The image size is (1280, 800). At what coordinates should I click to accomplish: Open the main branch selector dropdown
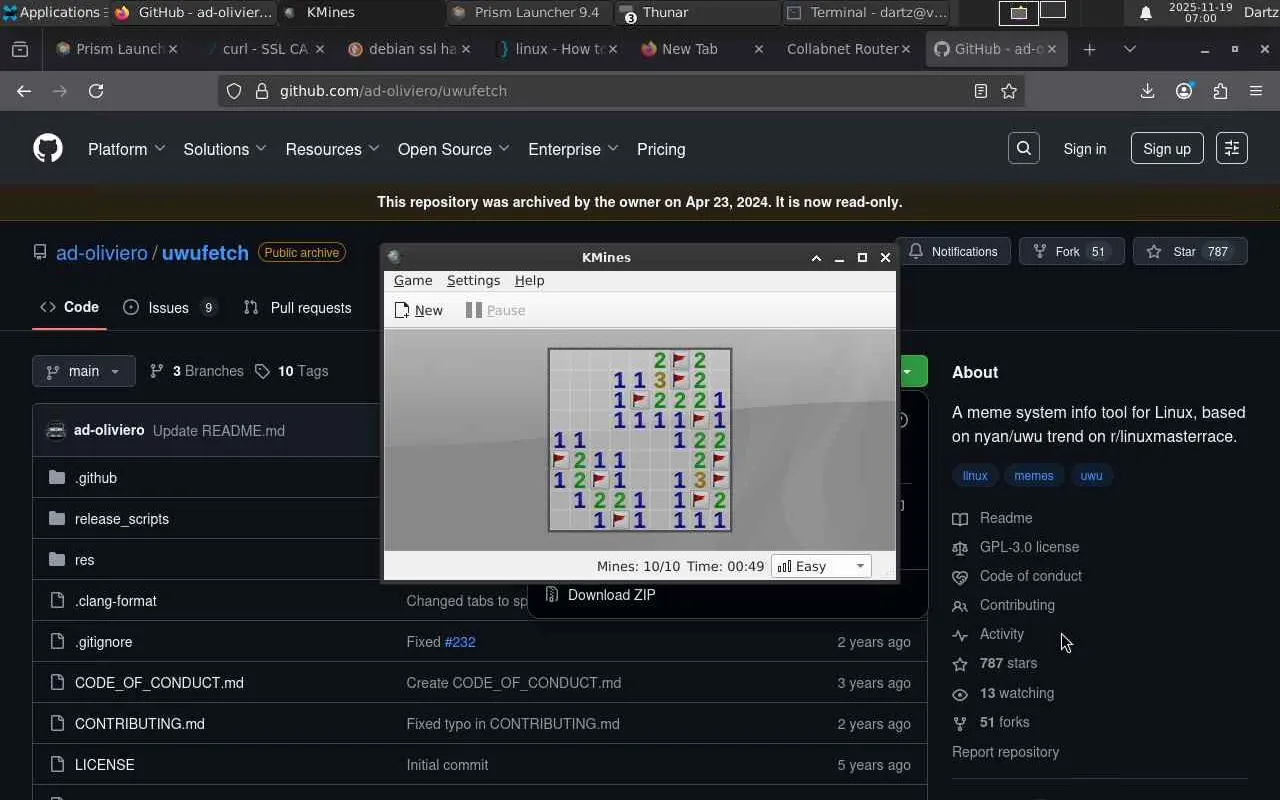click(x=84, y=371)
